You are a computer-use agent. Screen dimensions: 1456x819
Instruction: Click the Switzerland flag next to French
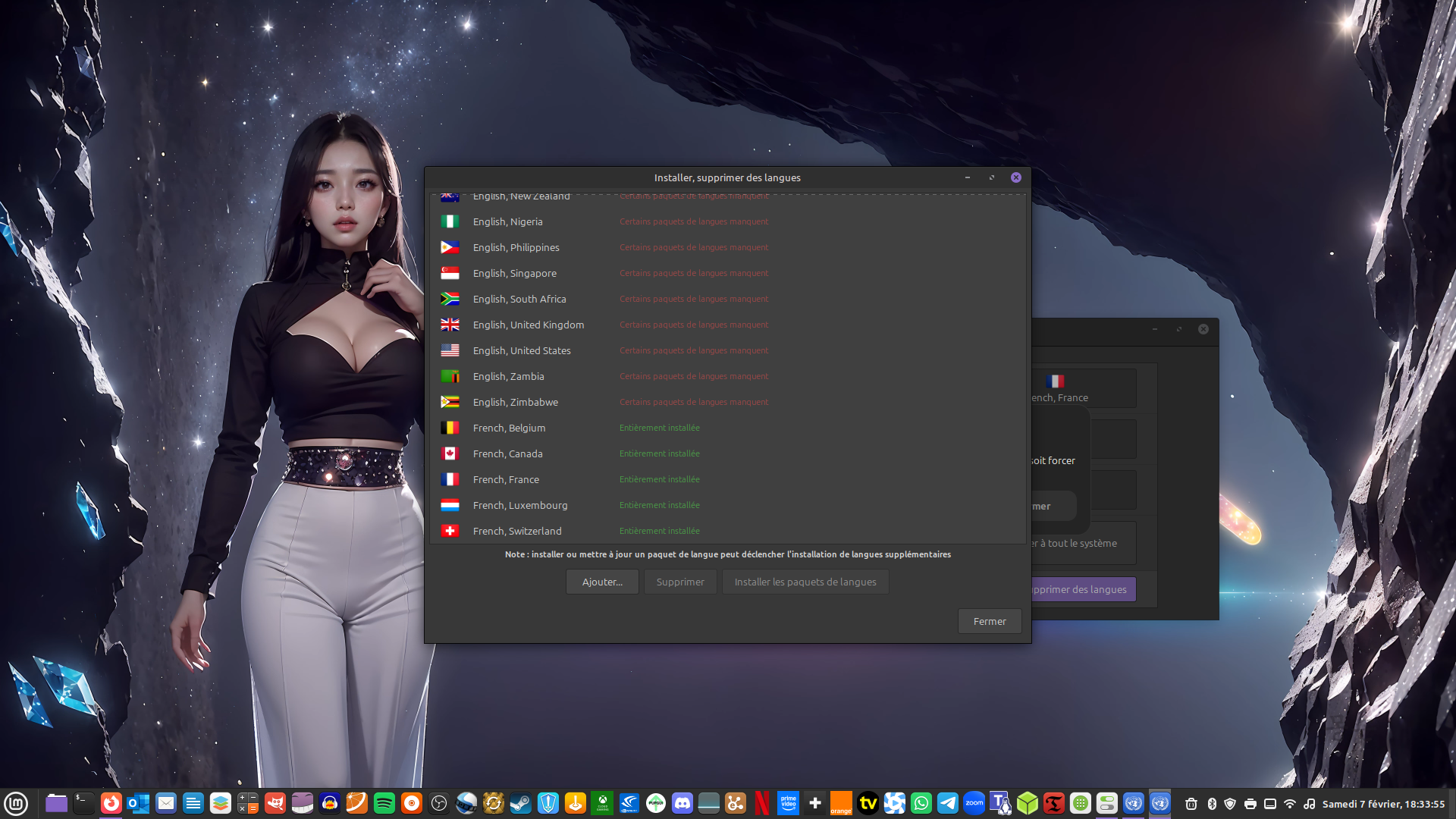(450, 531)
